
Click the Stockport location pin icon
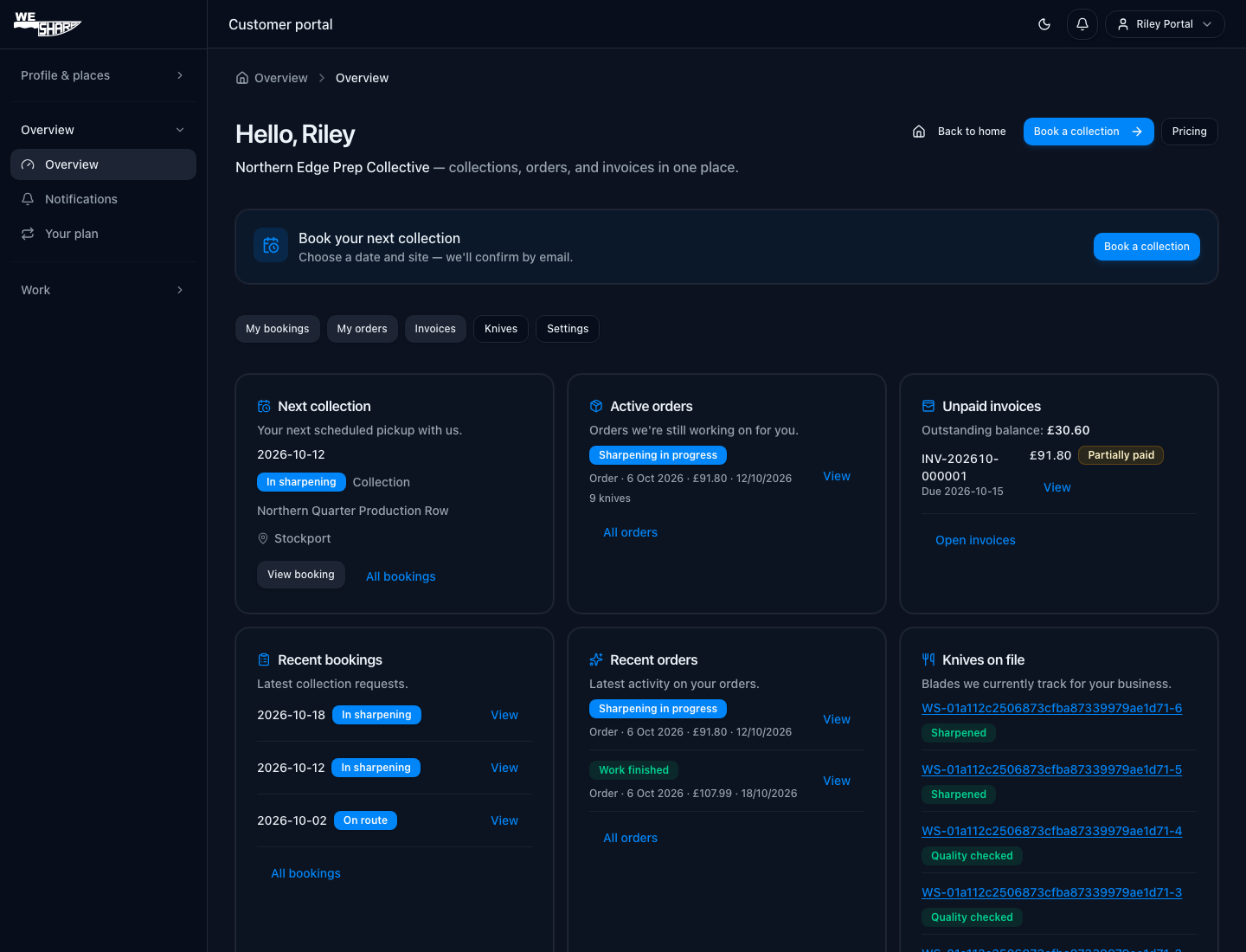(x=263, y=538)
